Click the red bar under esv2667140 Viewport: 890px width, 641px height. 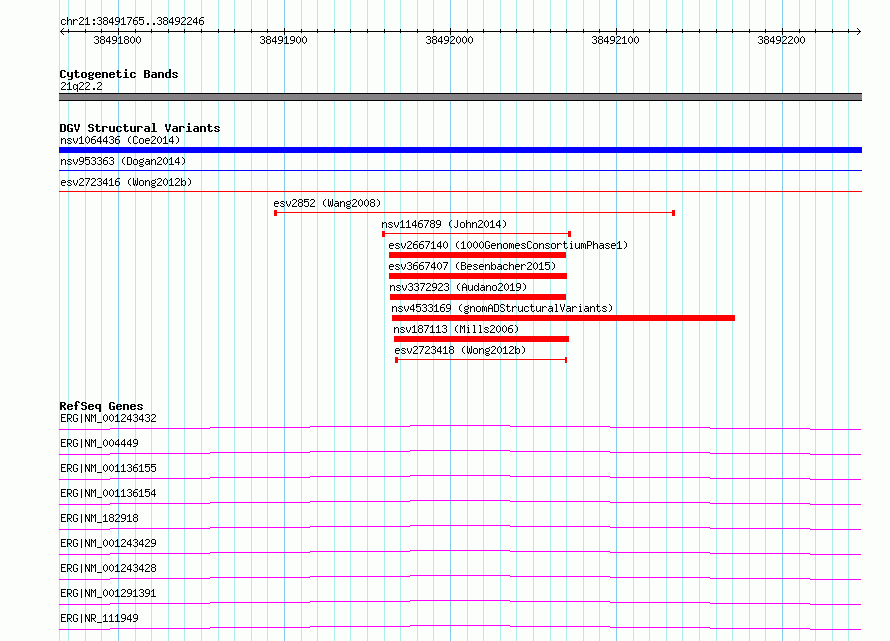coord(477,255)
